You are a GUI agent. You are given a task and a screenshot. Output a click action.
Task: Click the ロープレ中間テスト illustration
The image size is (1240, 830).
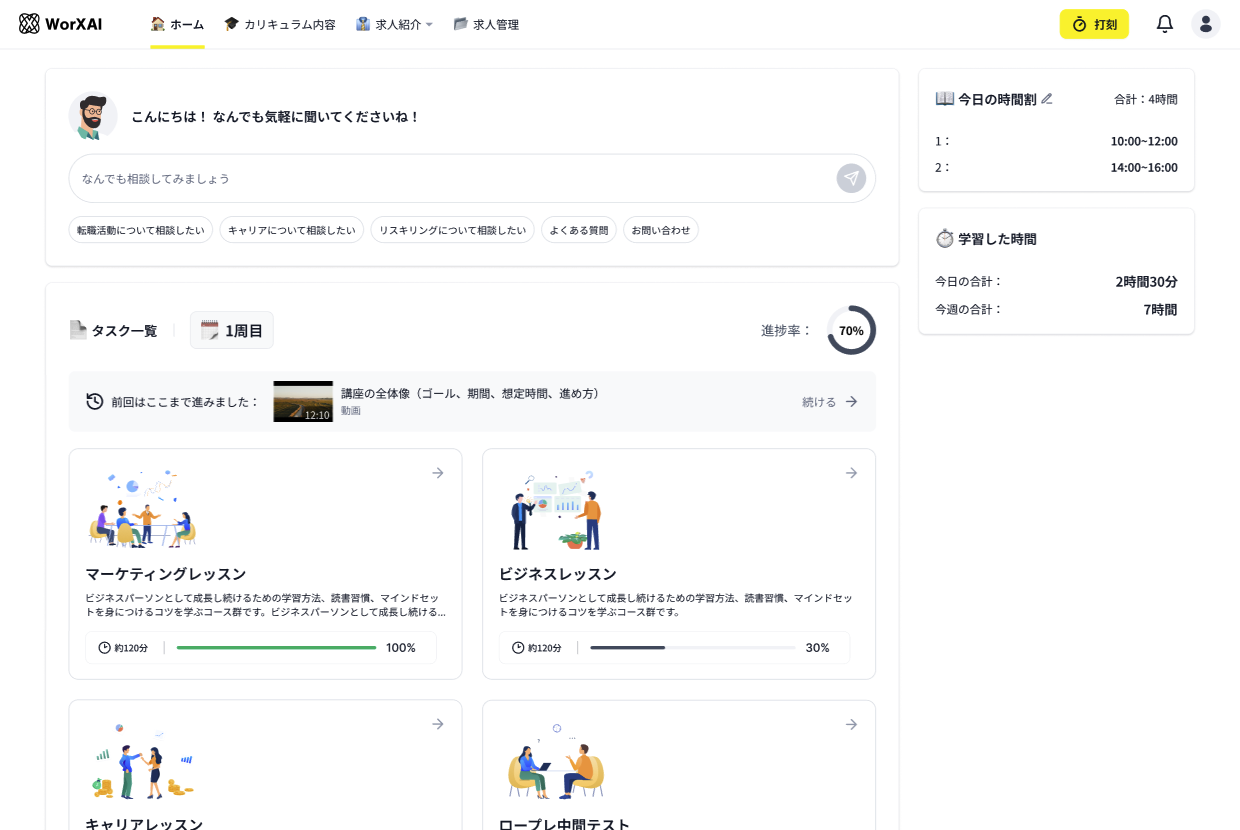556,760
